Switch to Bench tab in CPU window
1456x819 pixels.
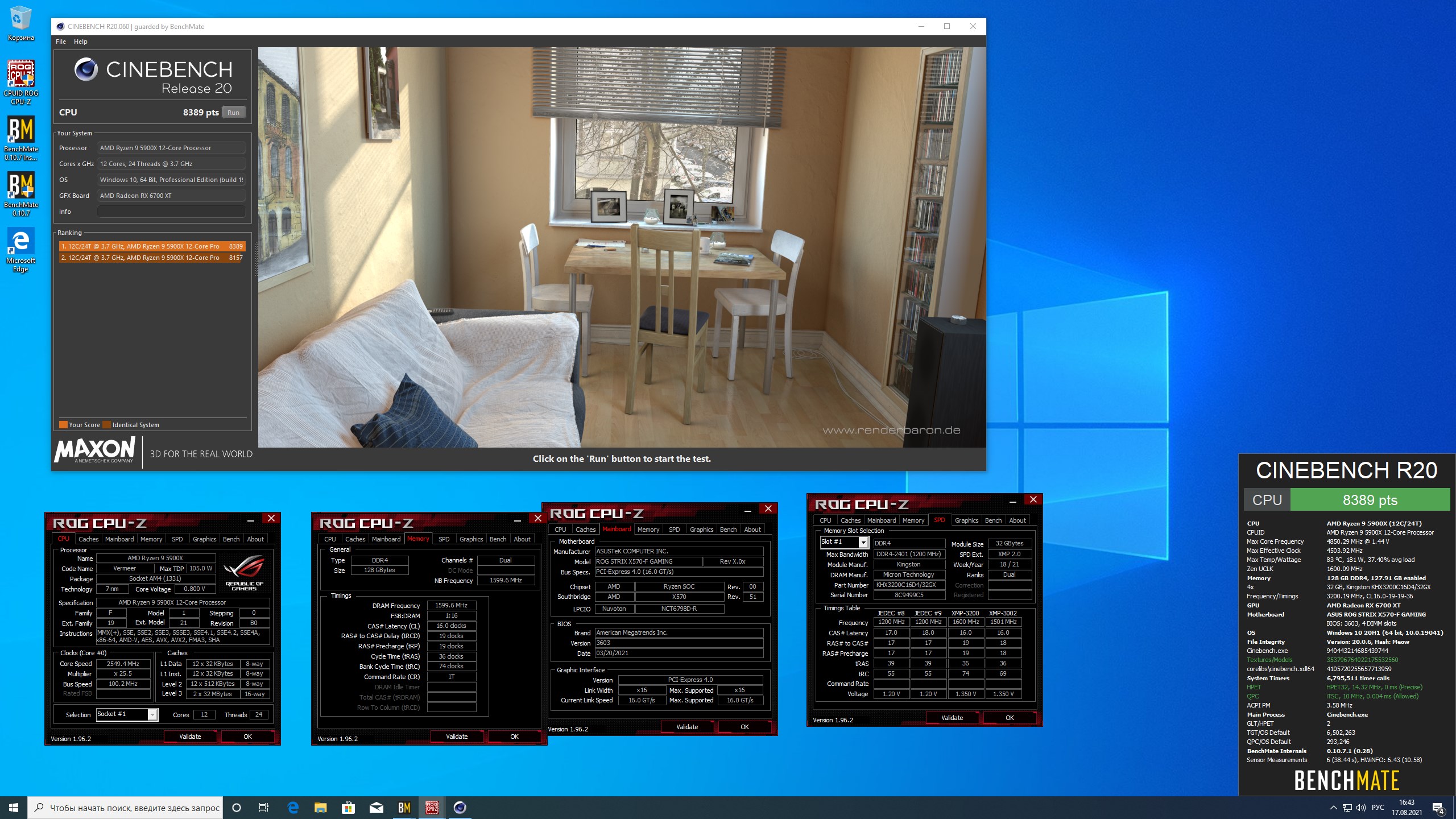(x=231, y=539)
